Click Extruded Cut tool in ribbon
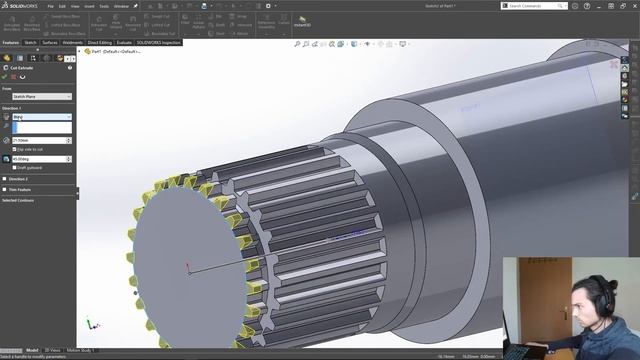The image size is (640, 360). tap(99, 24)
